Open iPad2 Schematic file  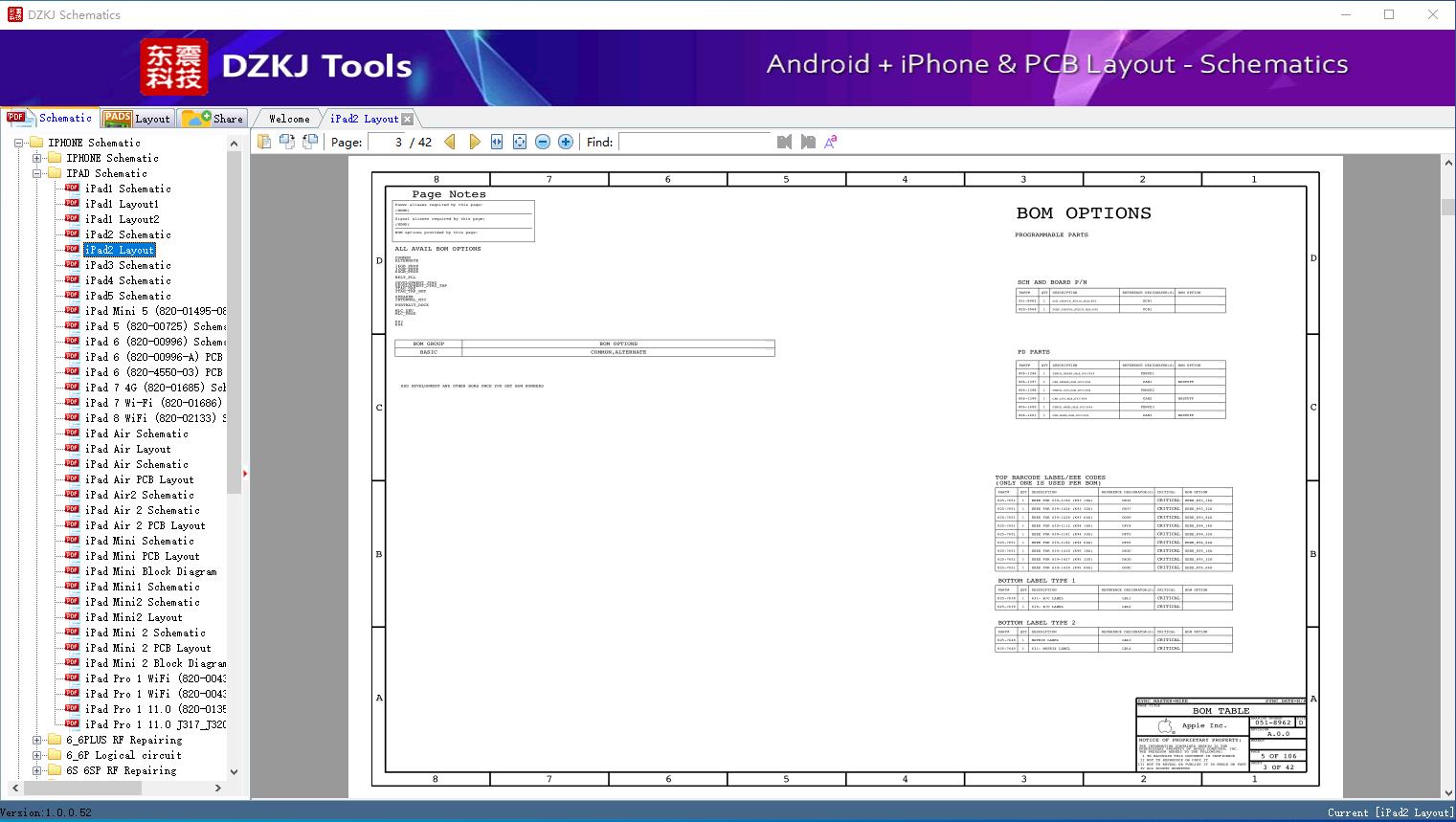[x=127, y=234]
